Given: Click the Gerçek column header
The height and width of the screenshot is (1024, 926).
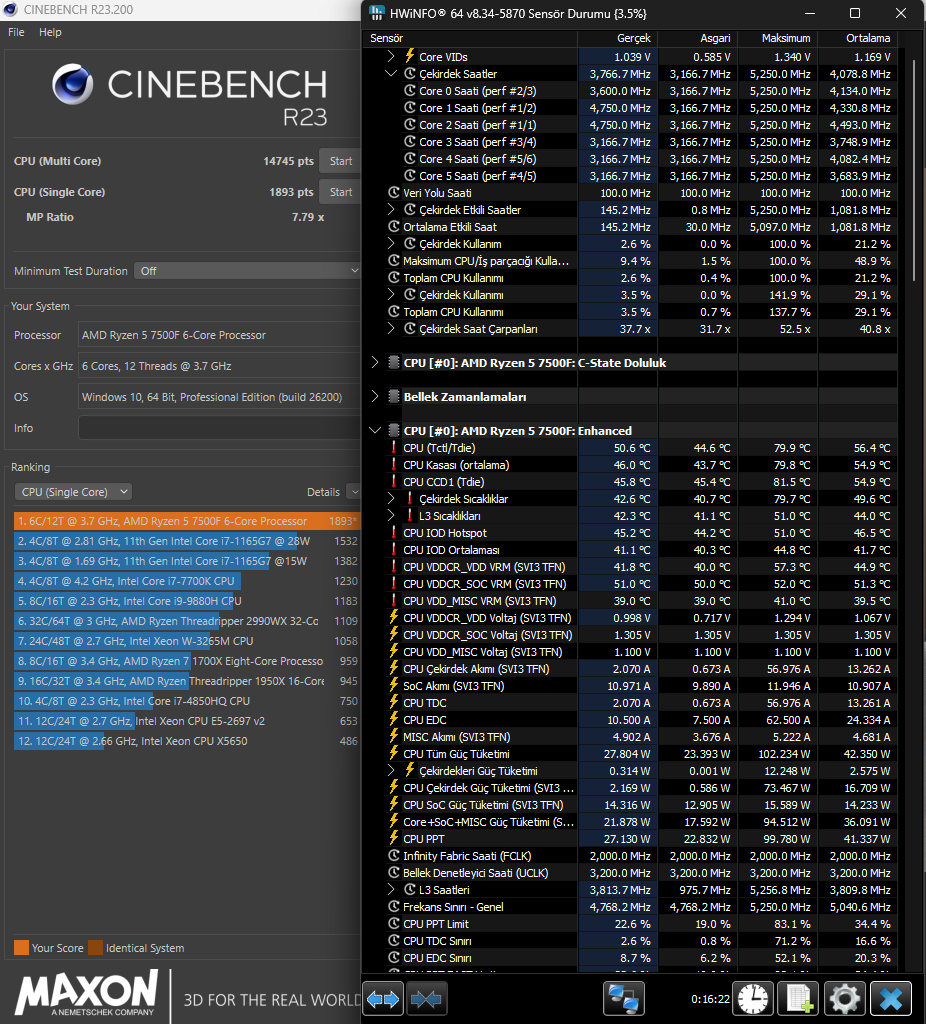Looking at the screenshot, I should (x=617, y=38).
